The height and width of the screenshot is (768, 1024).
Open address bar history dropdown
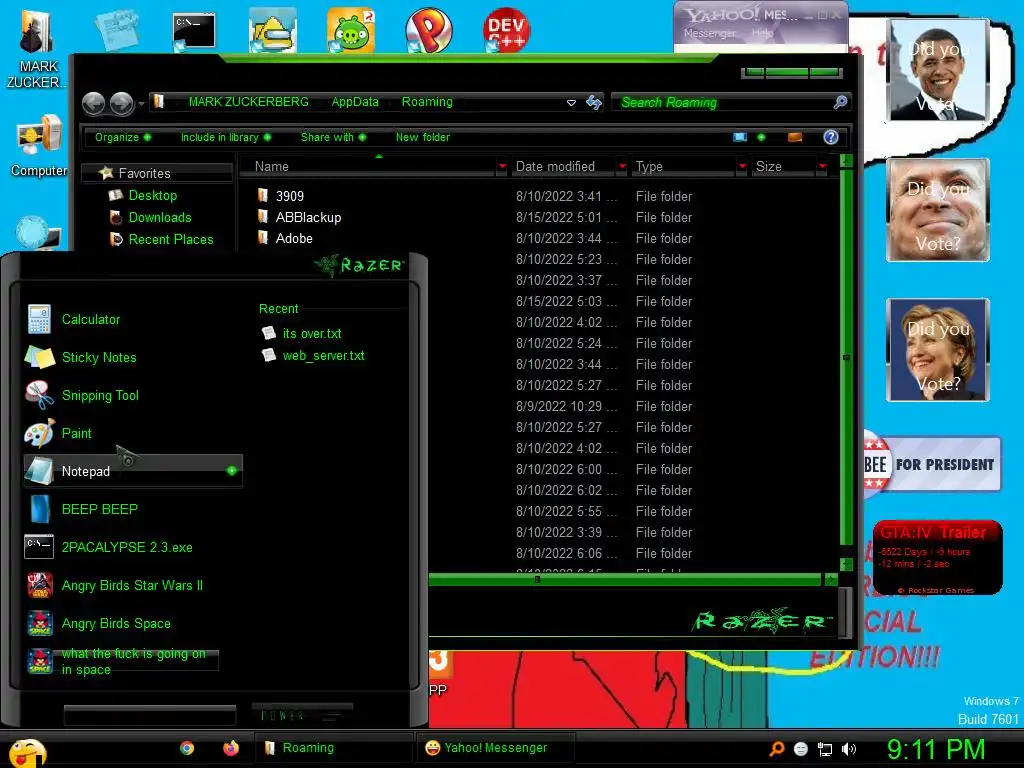click(571, 103)
